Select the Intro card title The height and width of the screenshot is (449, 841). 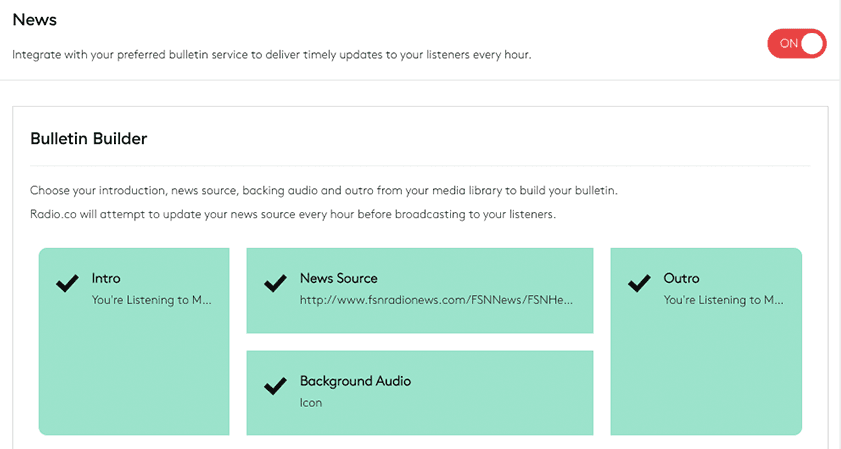point(106,278)
